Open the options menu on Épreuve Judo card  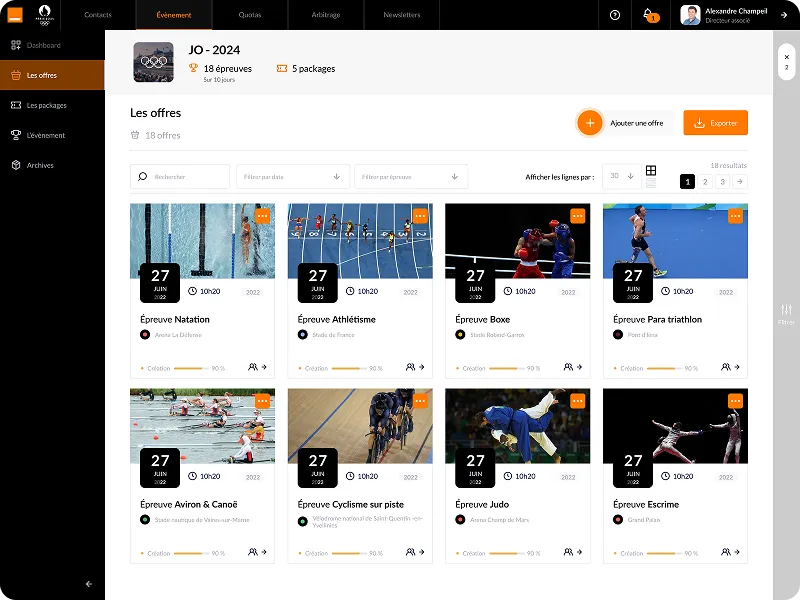click(x=578, y=401)
